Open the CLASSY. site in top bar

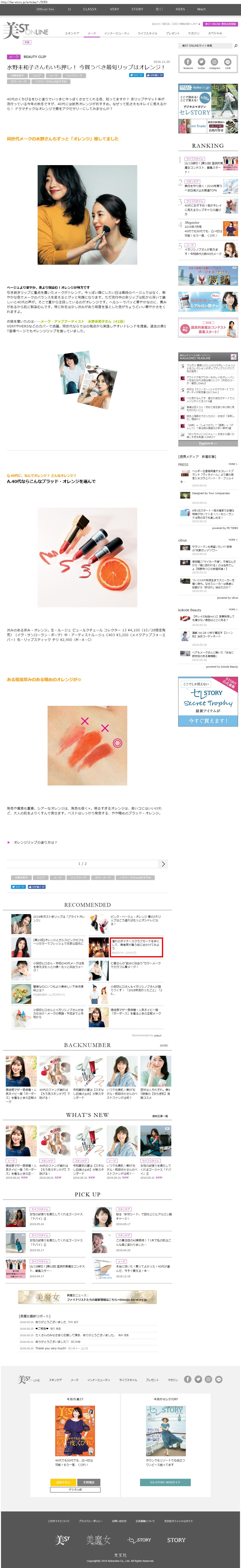click(90, 9)
